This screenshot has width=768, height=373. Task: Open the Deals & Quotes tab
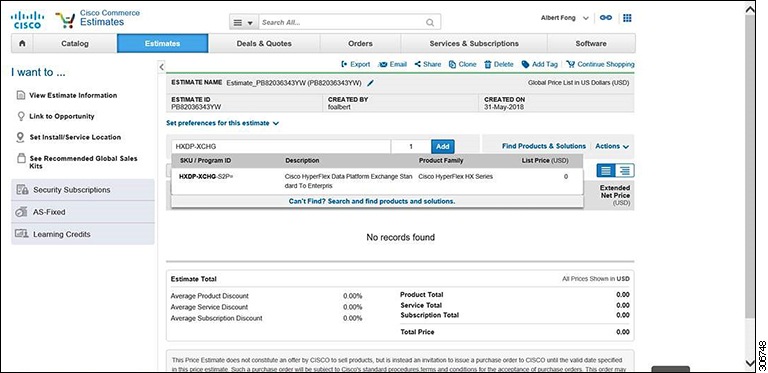(264, 43)
